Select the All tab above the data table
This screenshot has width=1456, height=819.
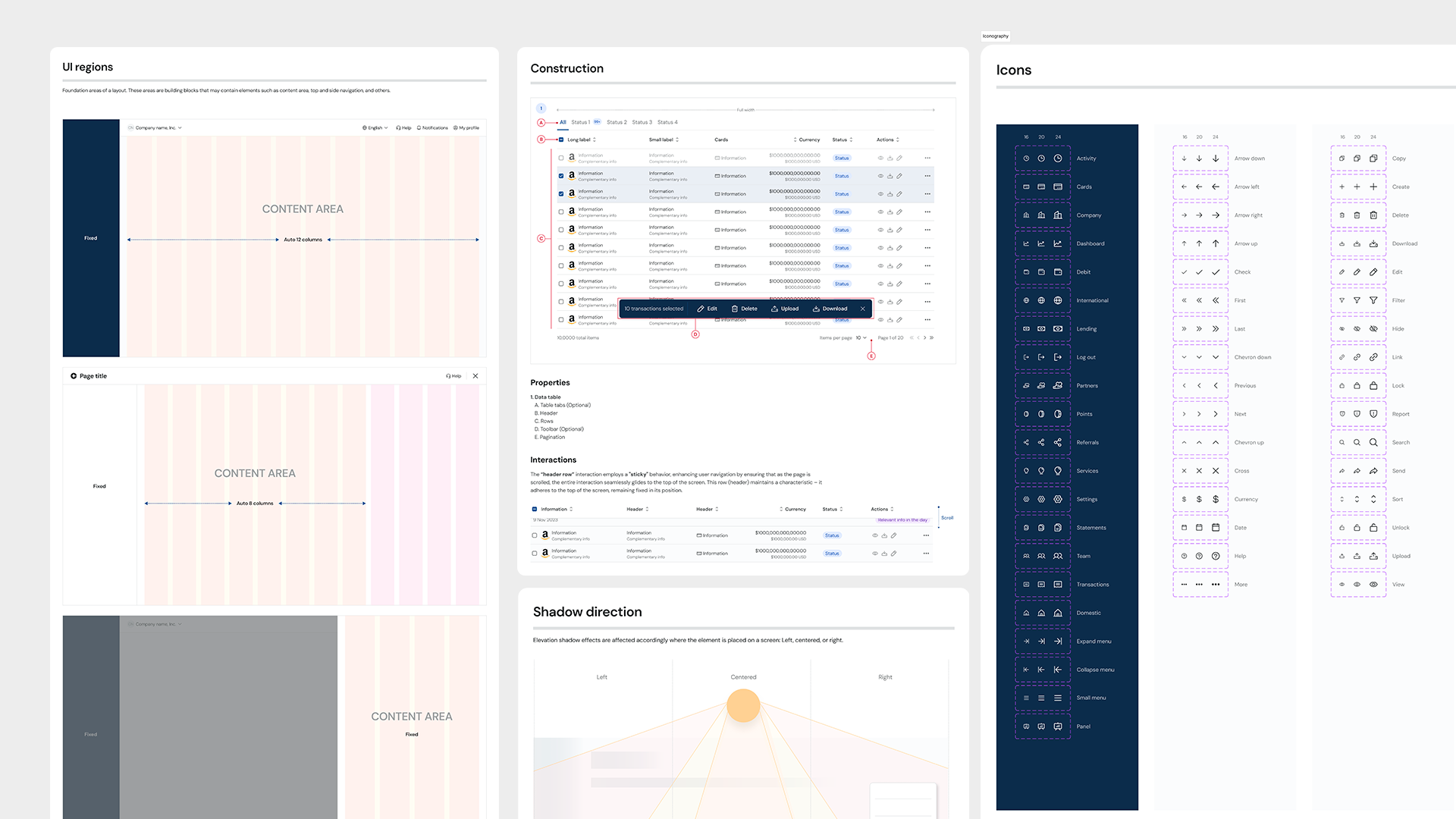[x=563, y=122]
